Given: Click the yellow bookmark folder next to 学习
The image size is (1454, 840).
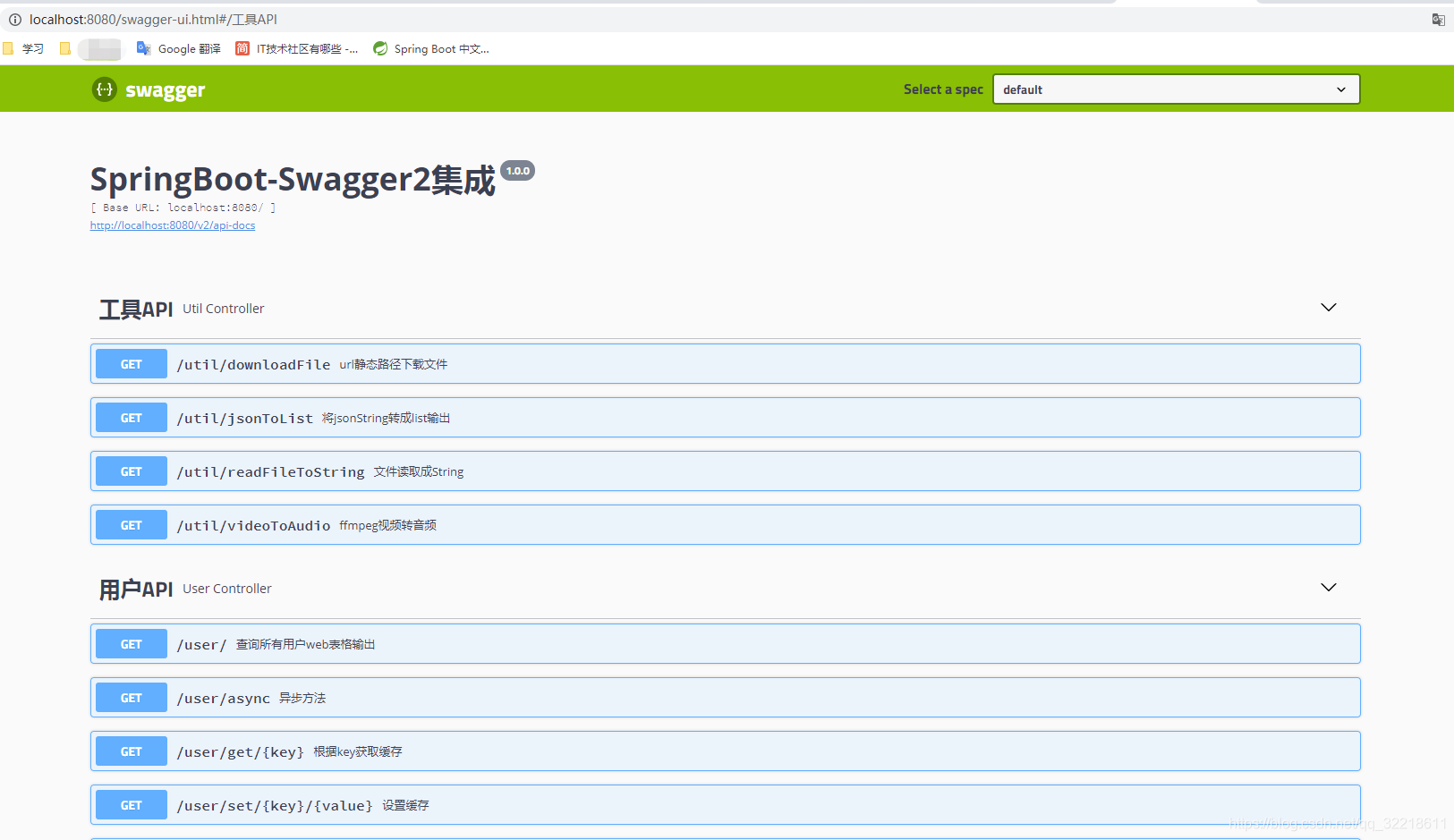Looking at the screenshot, I should (64, 49).
